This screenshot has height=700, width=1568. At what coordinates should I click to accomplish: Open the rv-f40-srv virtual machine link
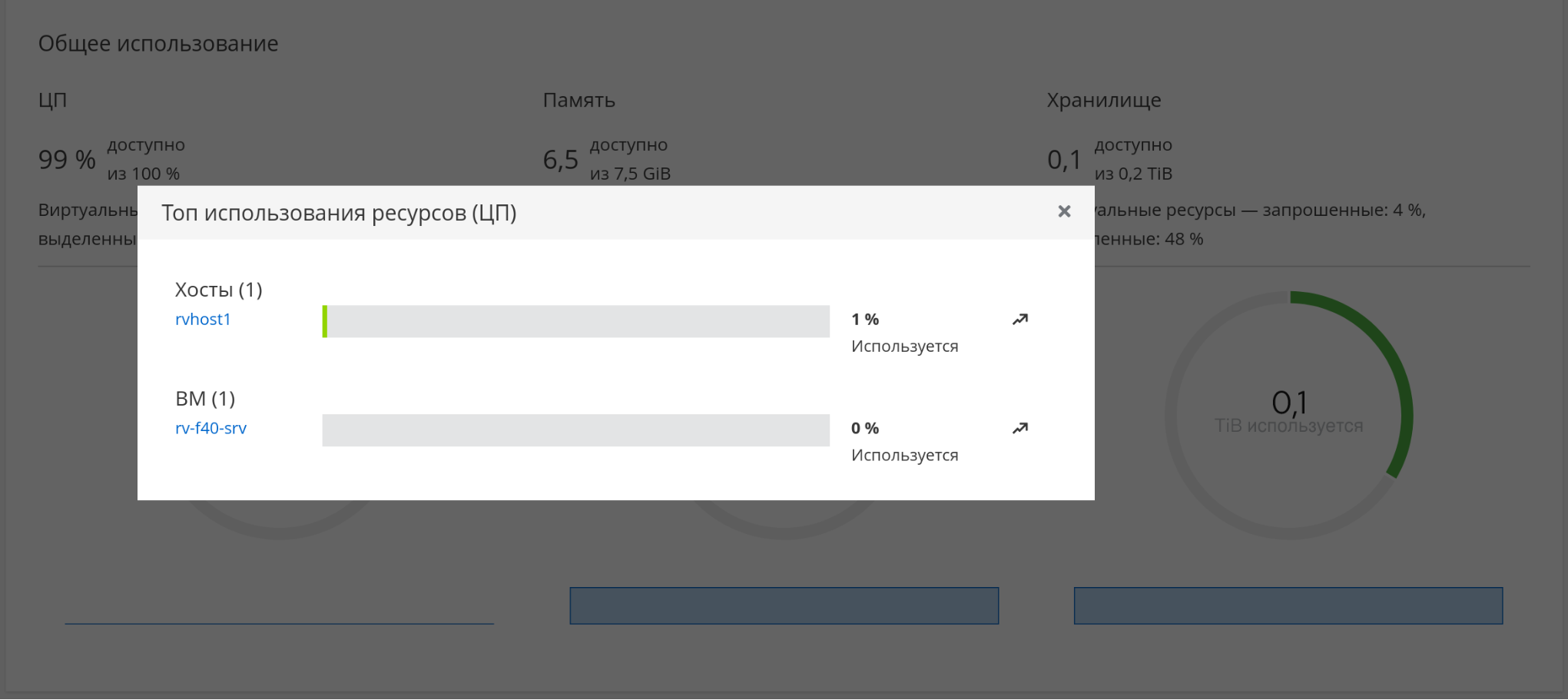pos(211,429)
